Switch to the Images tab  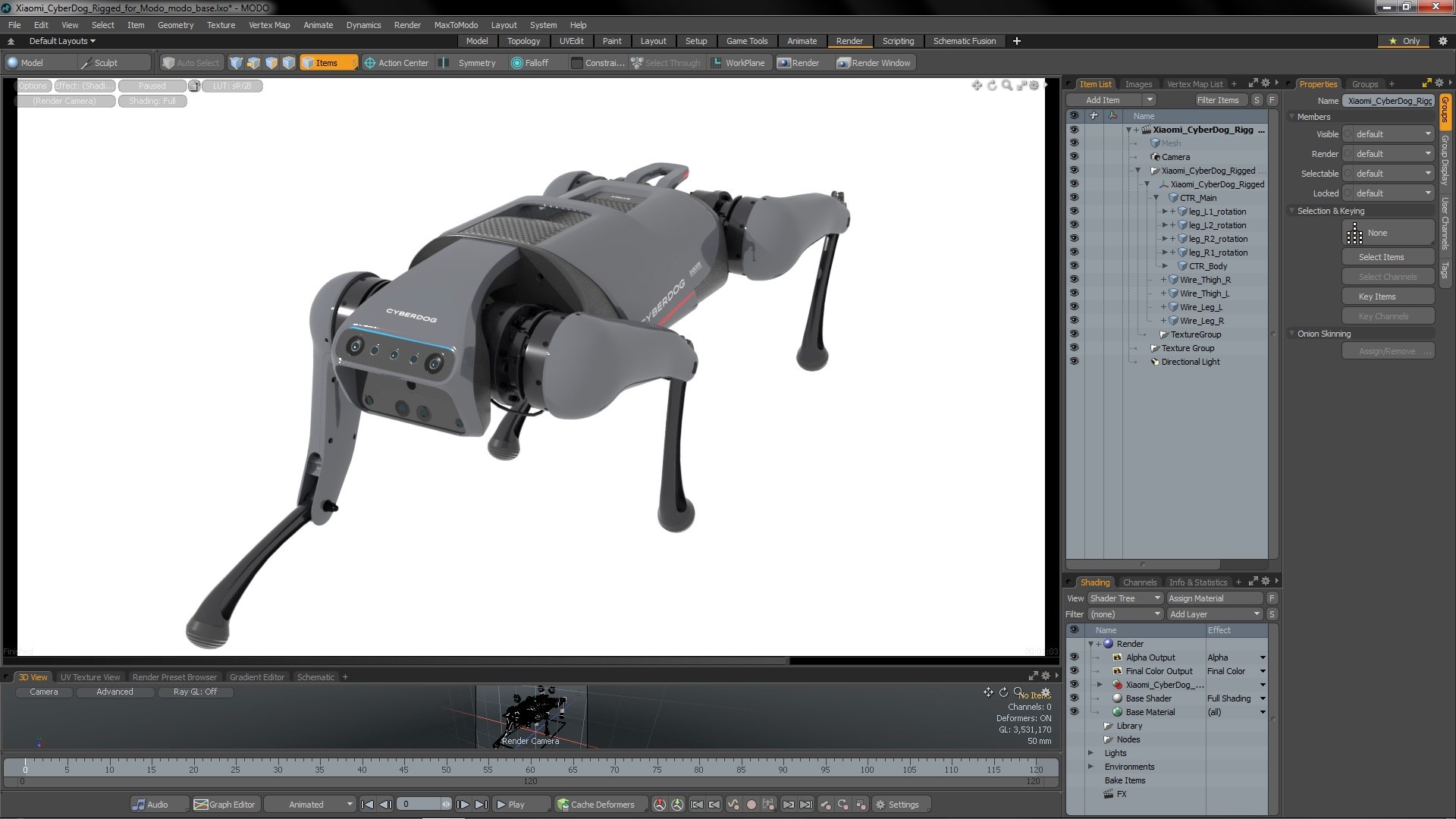click(x=1138, y=84)
